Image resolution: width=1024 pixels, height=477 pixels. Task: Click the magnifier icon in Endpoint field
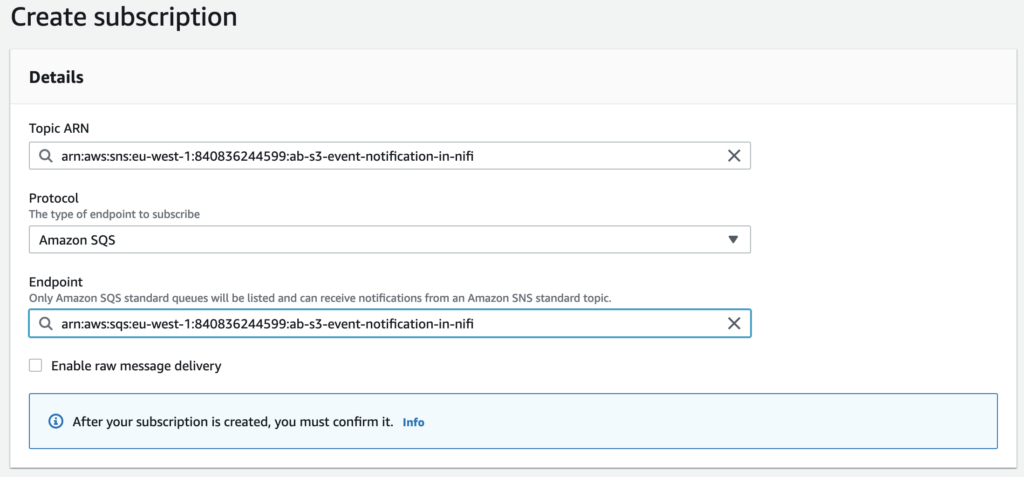46,324
